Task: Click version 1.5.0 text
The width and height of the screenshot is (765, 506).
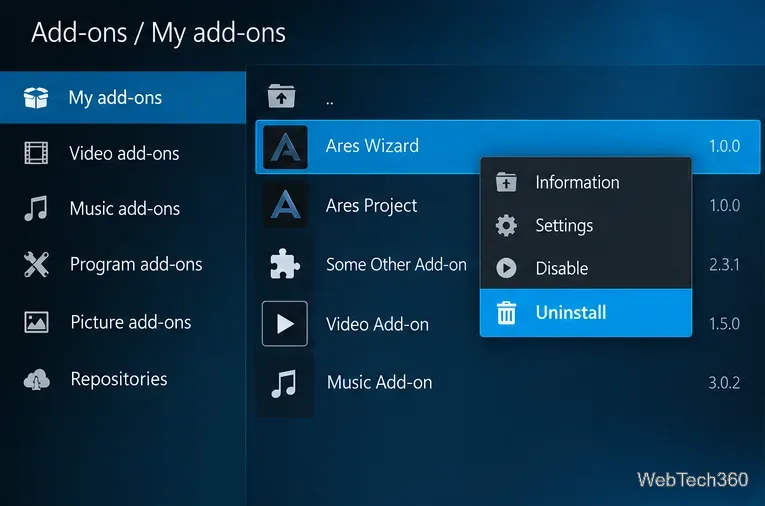Action: 725,324
